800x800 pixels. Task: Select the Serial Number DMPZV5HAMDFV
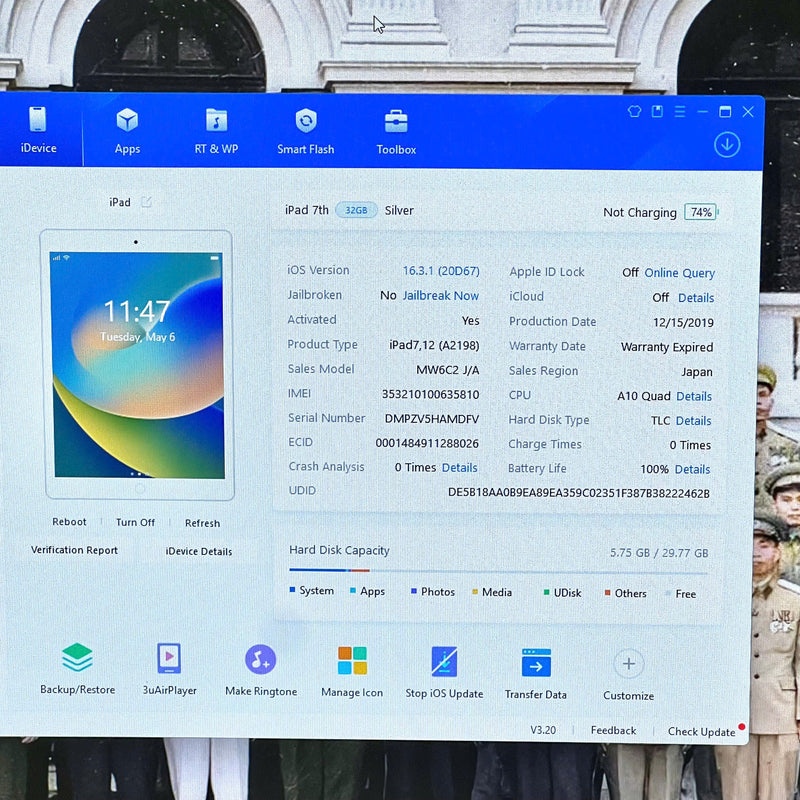click(x=432, y=419)
